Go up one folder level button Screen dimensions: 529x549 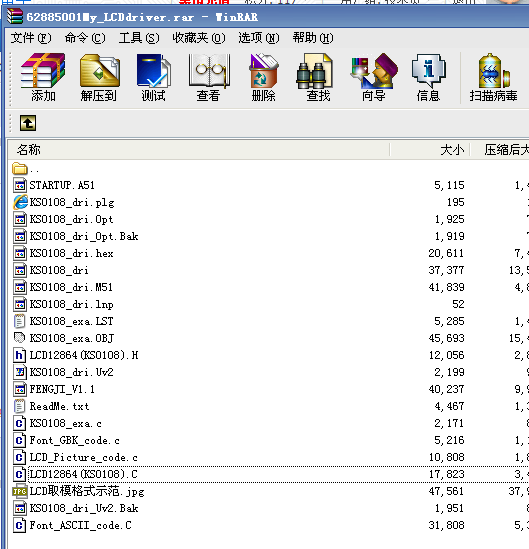click(x=28, y=123)
